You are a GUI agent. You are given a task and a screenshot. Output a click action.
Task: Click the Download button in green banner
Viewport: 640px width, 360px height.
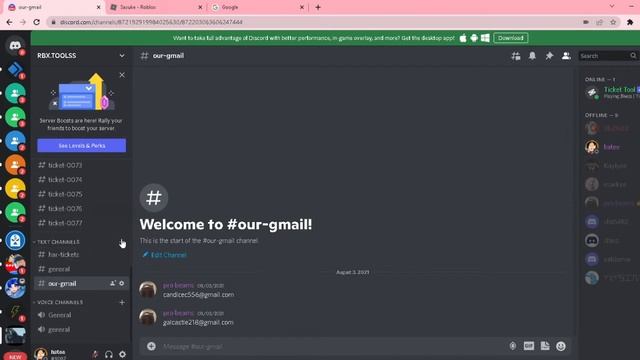pos(511,38)
